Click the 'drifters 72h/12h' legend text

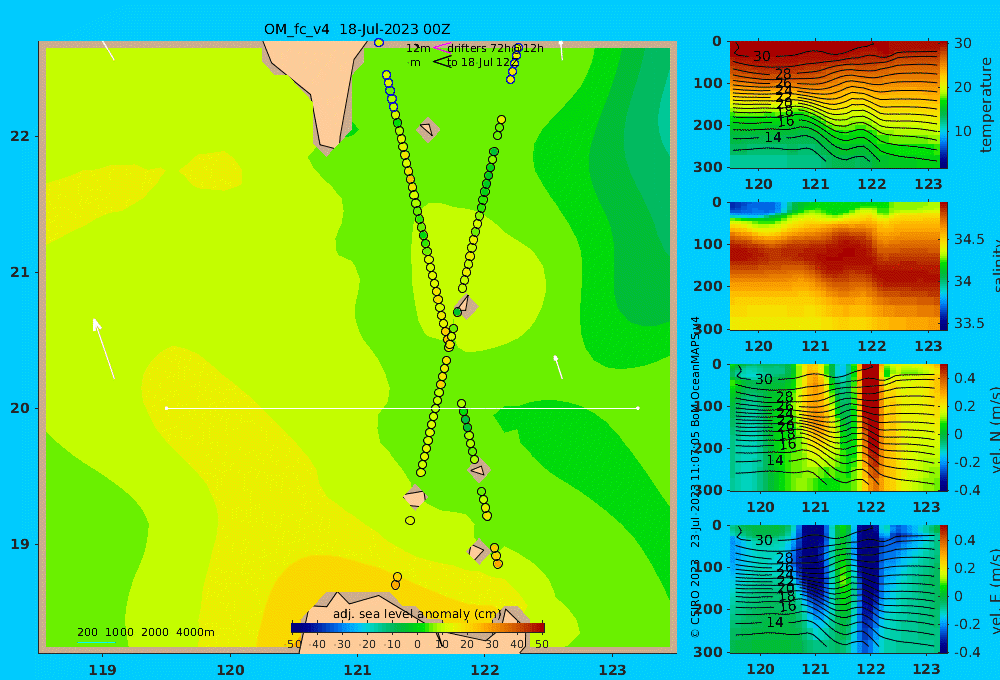(496, 48)
